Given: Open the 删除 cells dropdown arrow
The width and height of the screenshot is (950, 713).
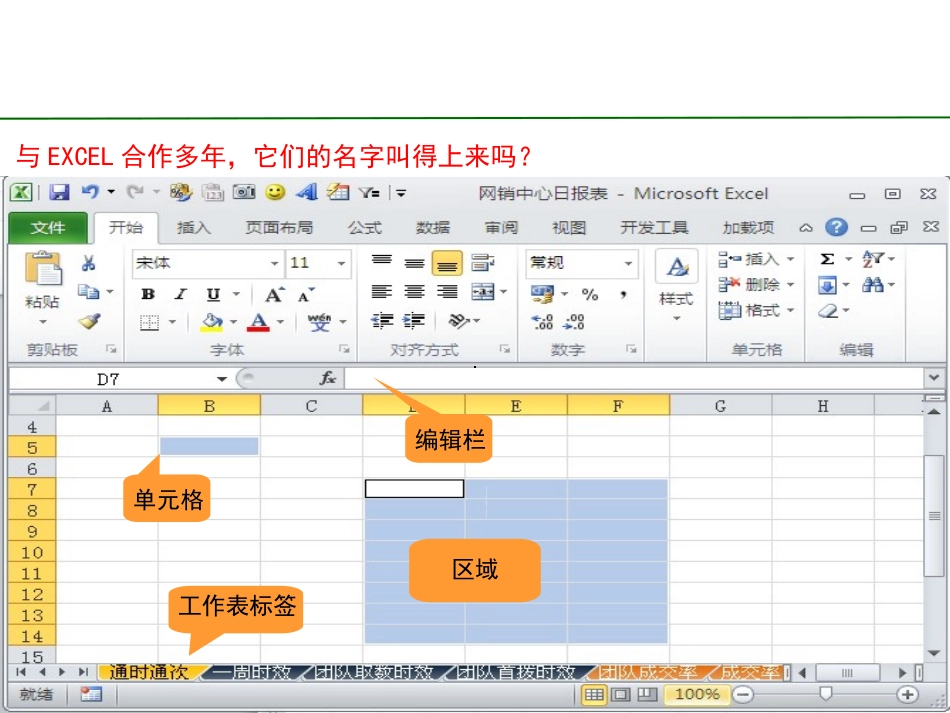Looking at the screenshot, I should coord(791,285).
